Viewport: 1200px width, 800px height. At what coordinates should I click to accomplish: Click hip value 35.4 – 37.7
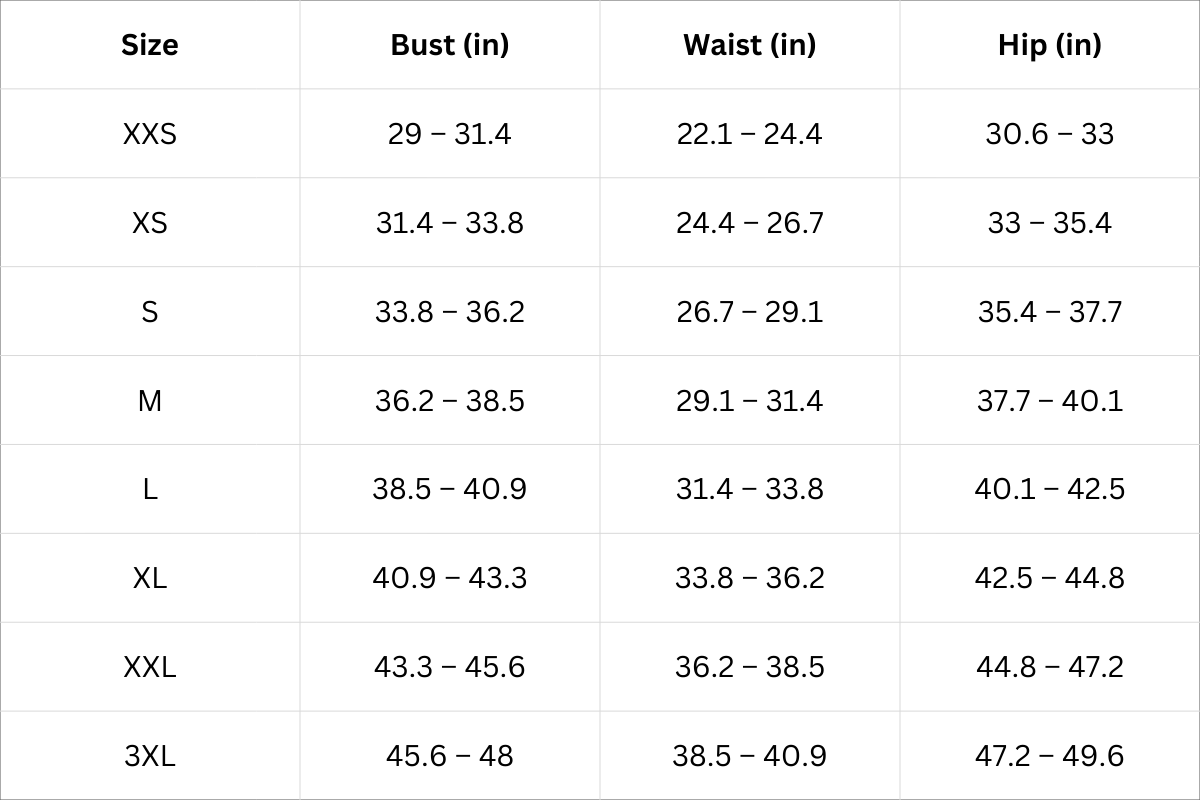click(1050, 312)
